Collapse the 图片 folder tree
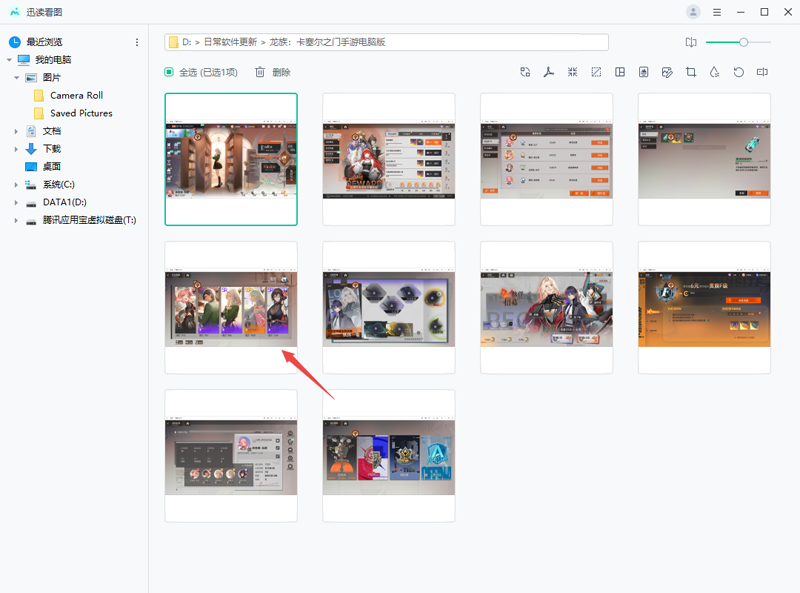 (x=16, y=78)
